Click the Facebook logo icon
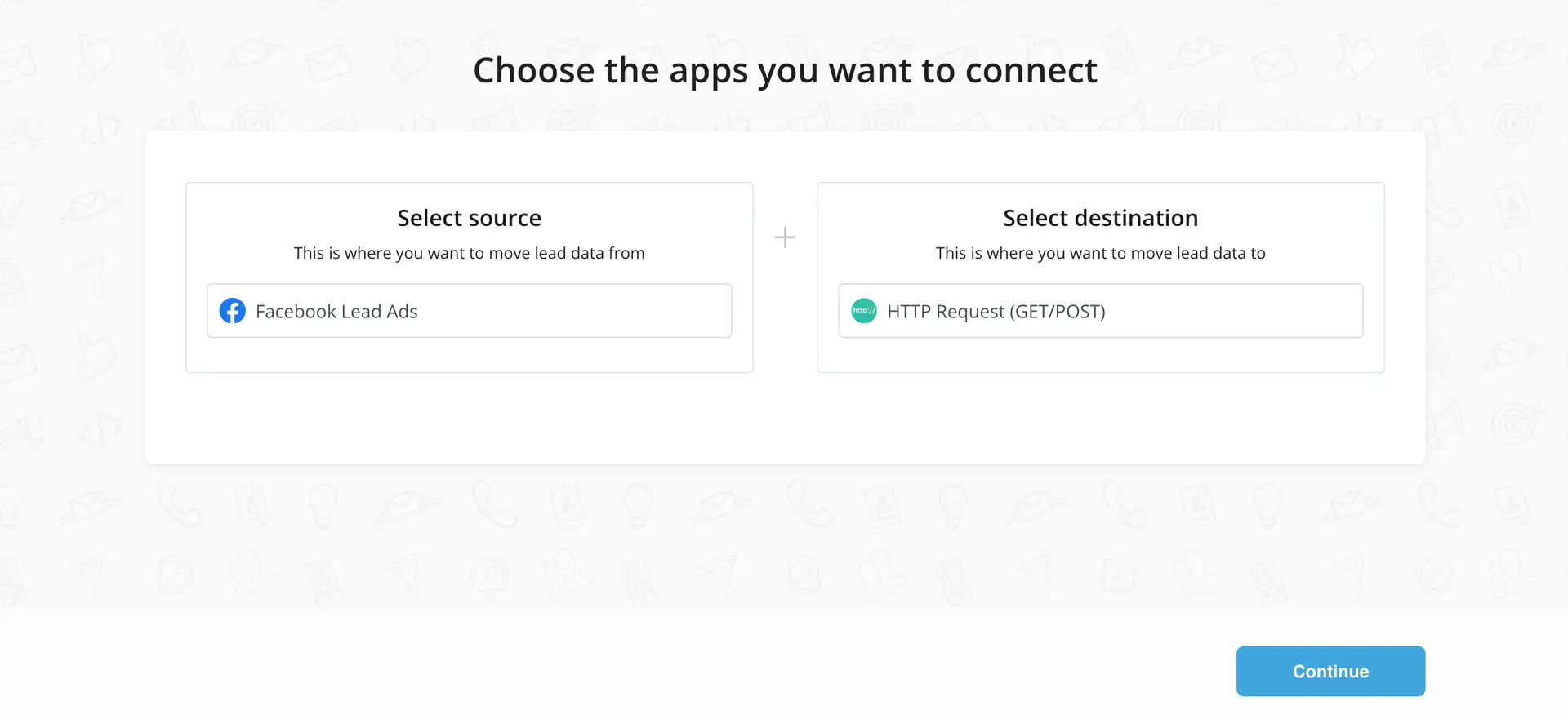 point(233,311)
